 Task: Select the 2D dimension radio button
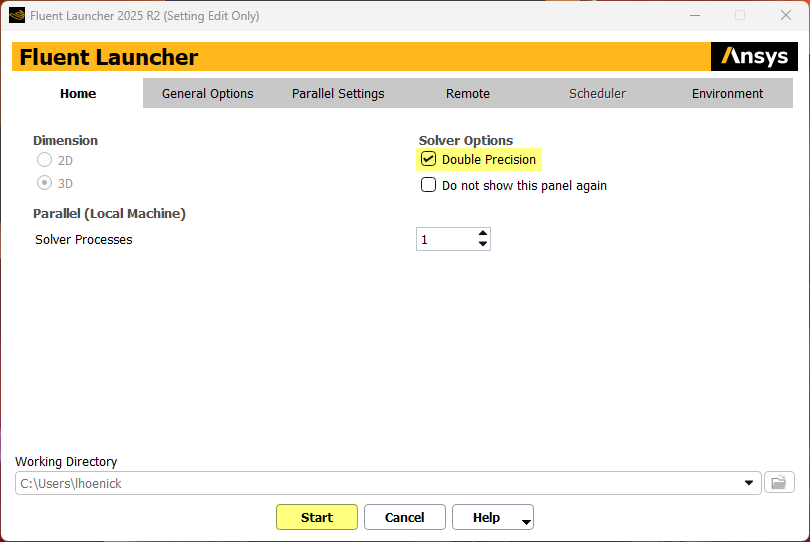[x=44, y=160]
